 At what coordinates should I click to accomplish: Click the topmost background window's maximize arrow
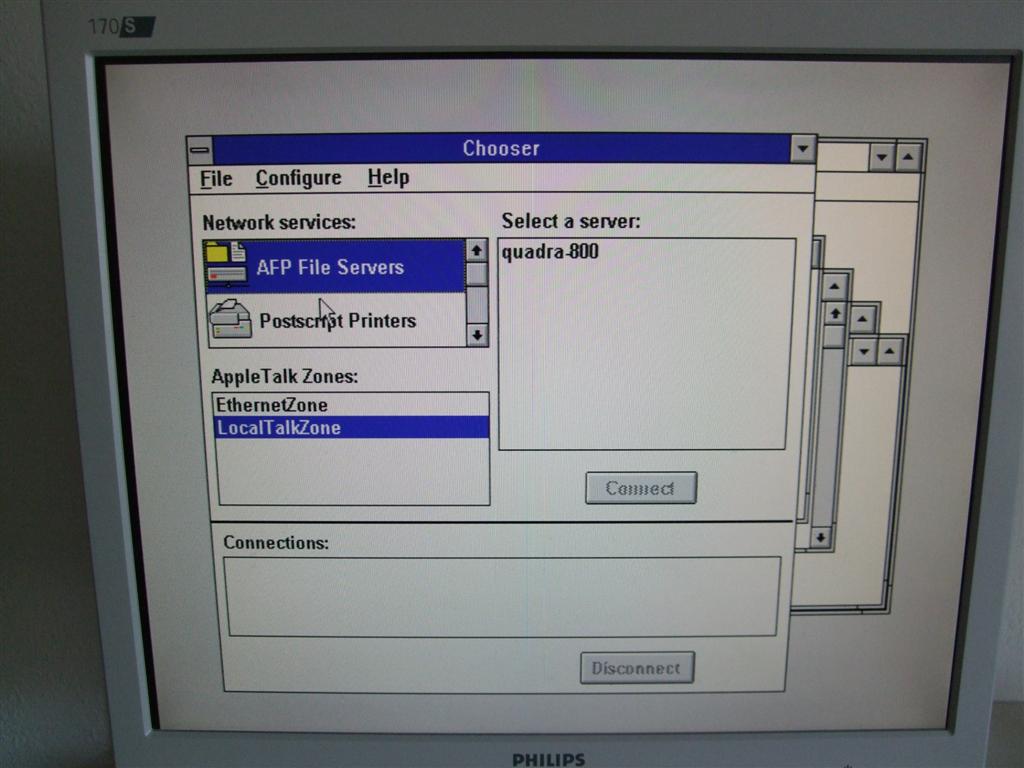pos(908,157)
